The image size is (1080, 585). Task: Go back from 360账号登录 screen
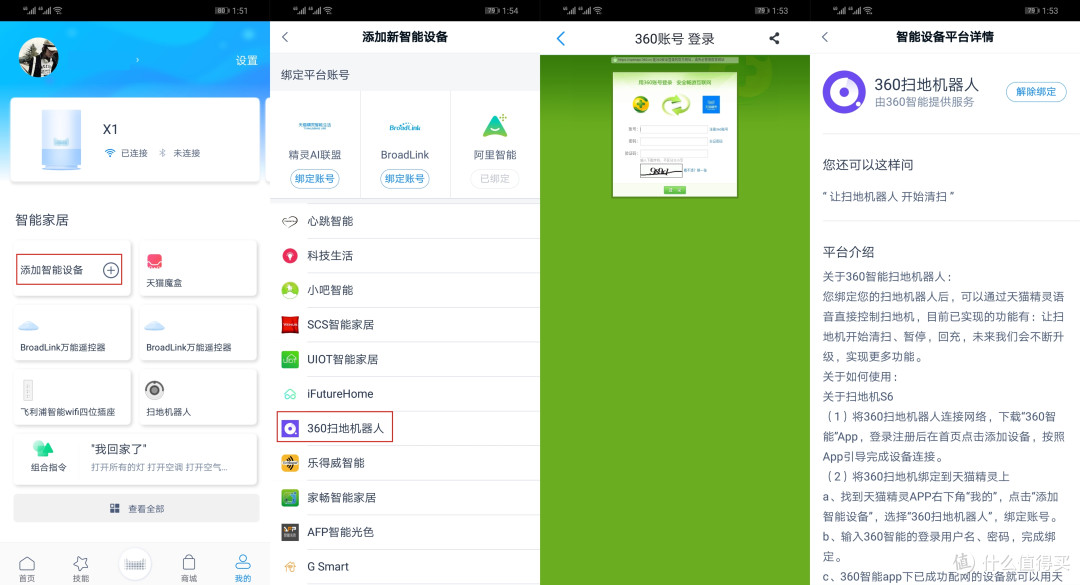click(x=561, y=39)
